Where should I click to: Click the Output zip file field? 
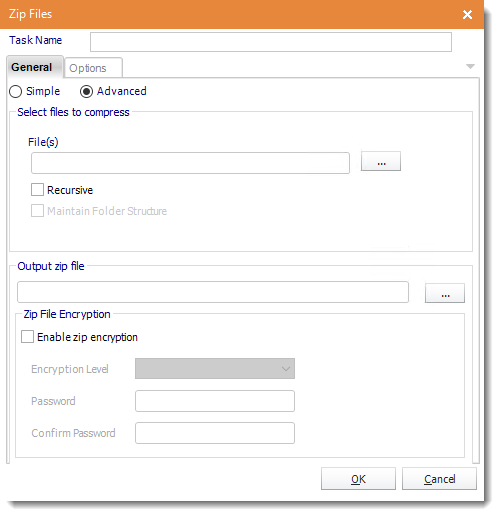click(213, 292)
